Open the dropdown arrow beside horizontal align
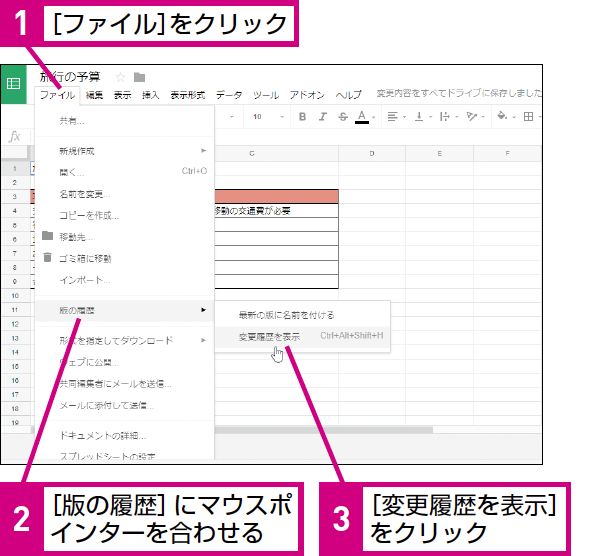 pos(404,117)
